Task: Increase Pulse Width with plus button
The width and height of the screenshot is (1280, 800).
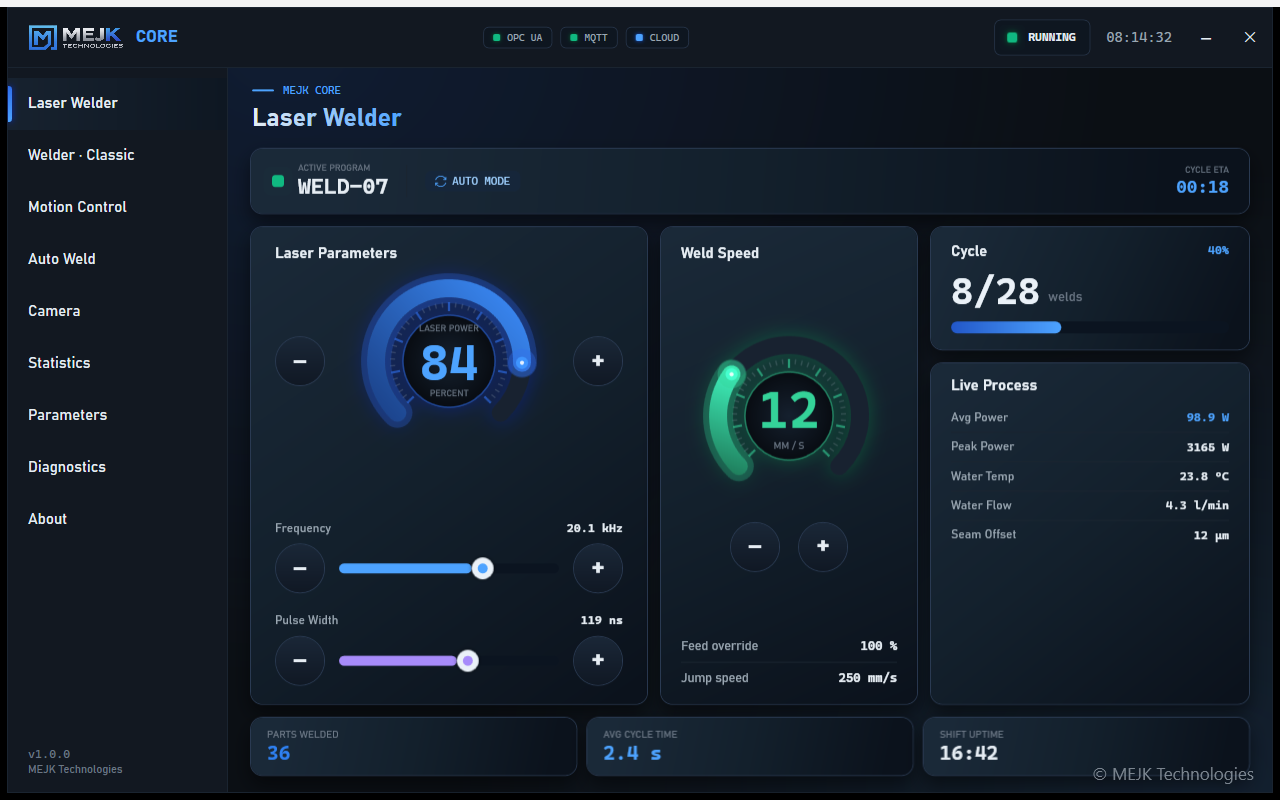Action: [598, 661]
